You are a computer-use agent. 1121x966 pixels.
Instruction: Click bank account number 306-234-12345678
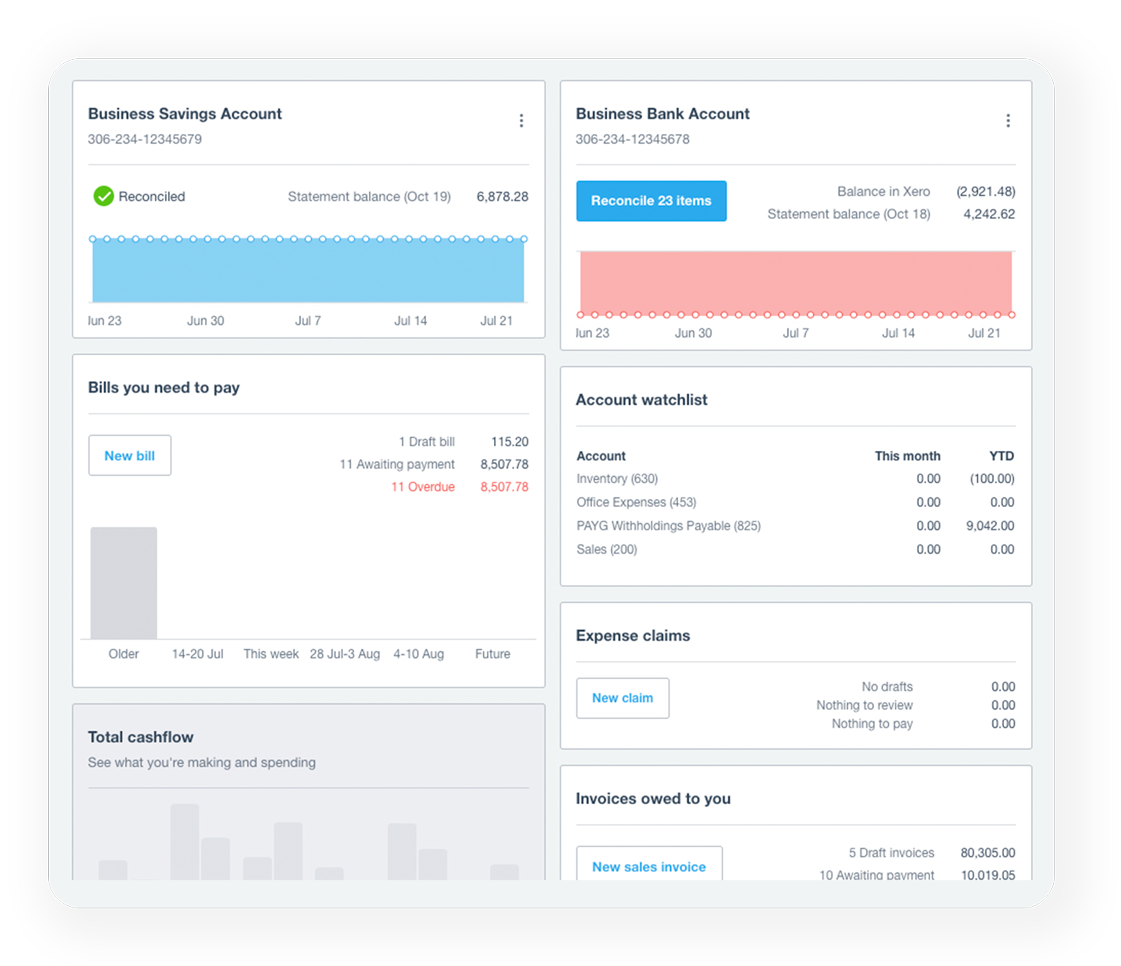pos(633,139)
